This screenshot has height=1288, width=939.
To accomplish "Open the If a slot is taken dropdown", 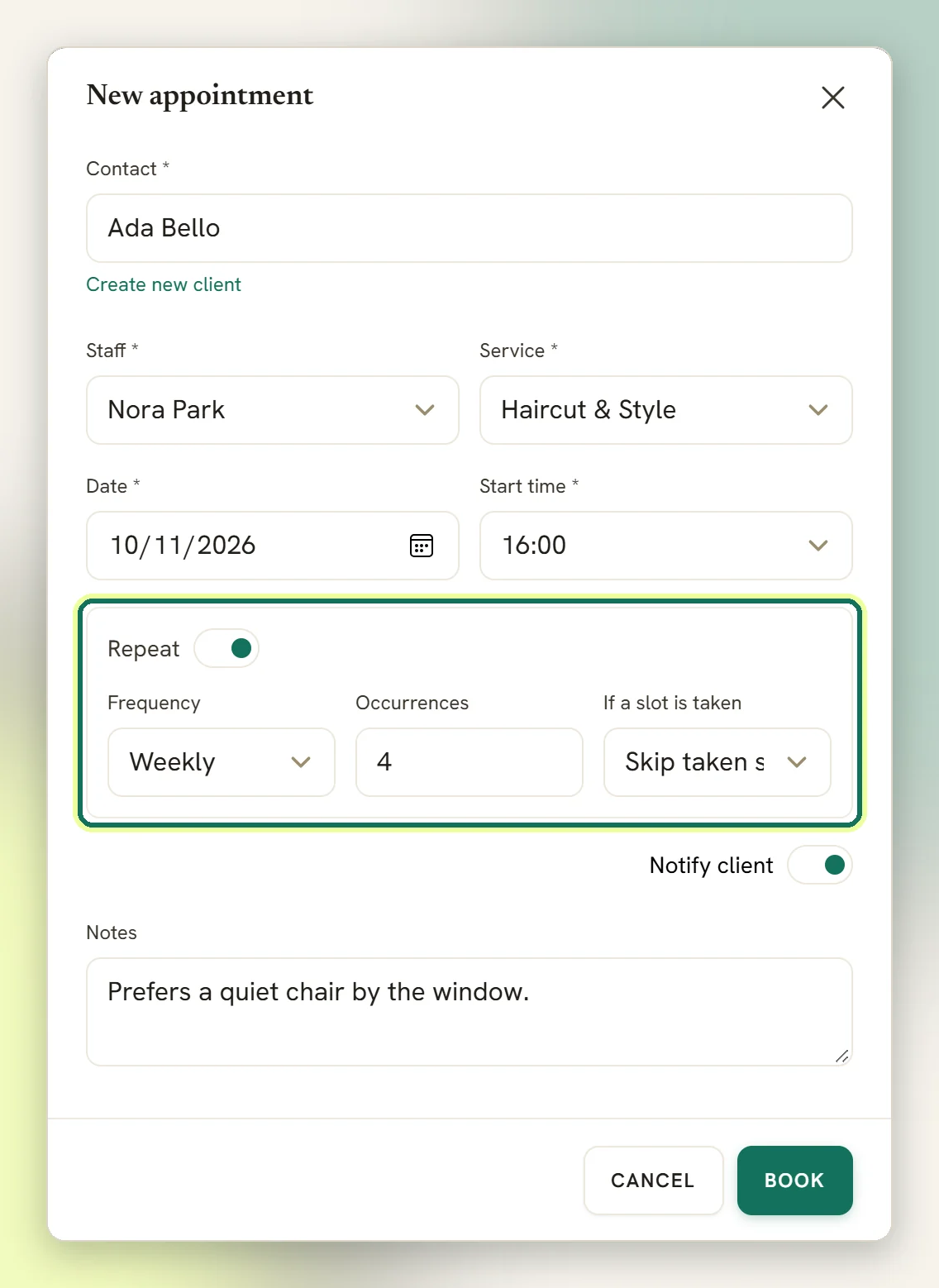I will coord(717,762).
